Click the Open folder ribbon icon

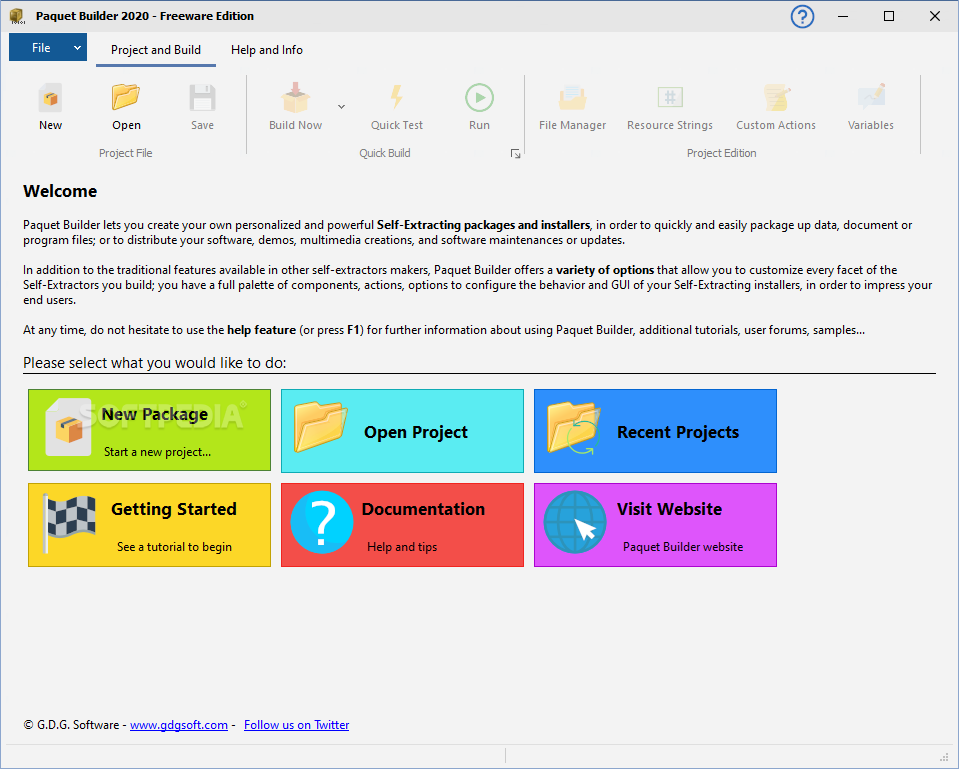click(x=126, y=97)
